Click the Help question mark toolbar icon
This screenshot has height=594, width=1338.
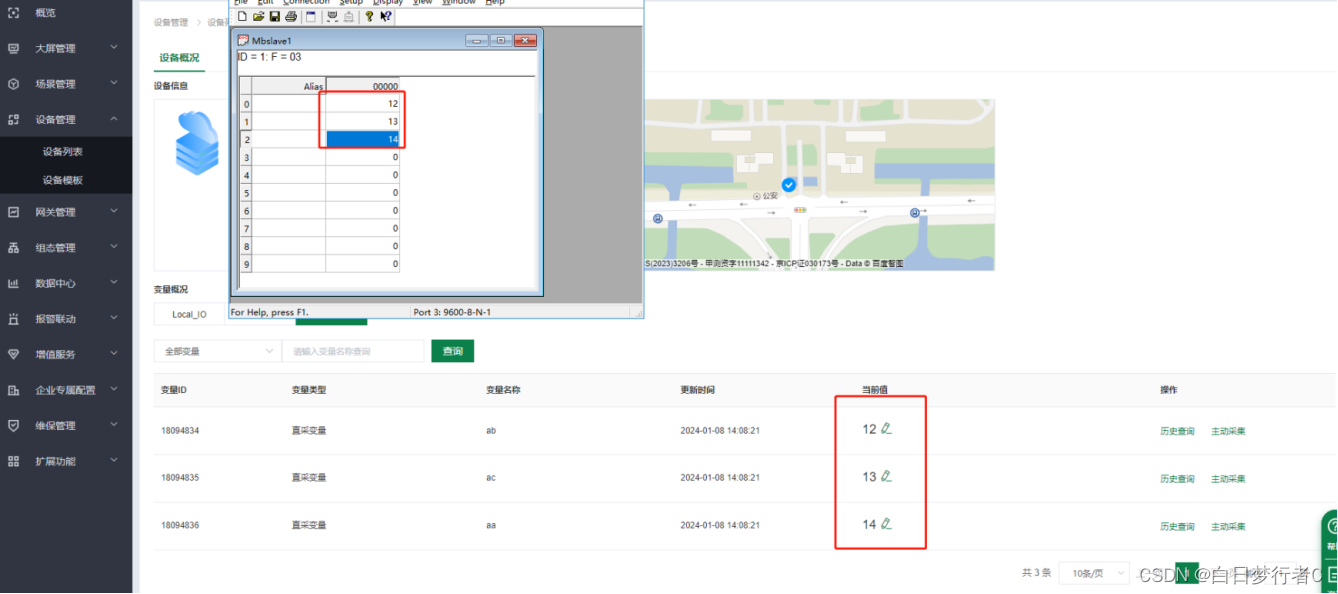[x=369, y=16]
